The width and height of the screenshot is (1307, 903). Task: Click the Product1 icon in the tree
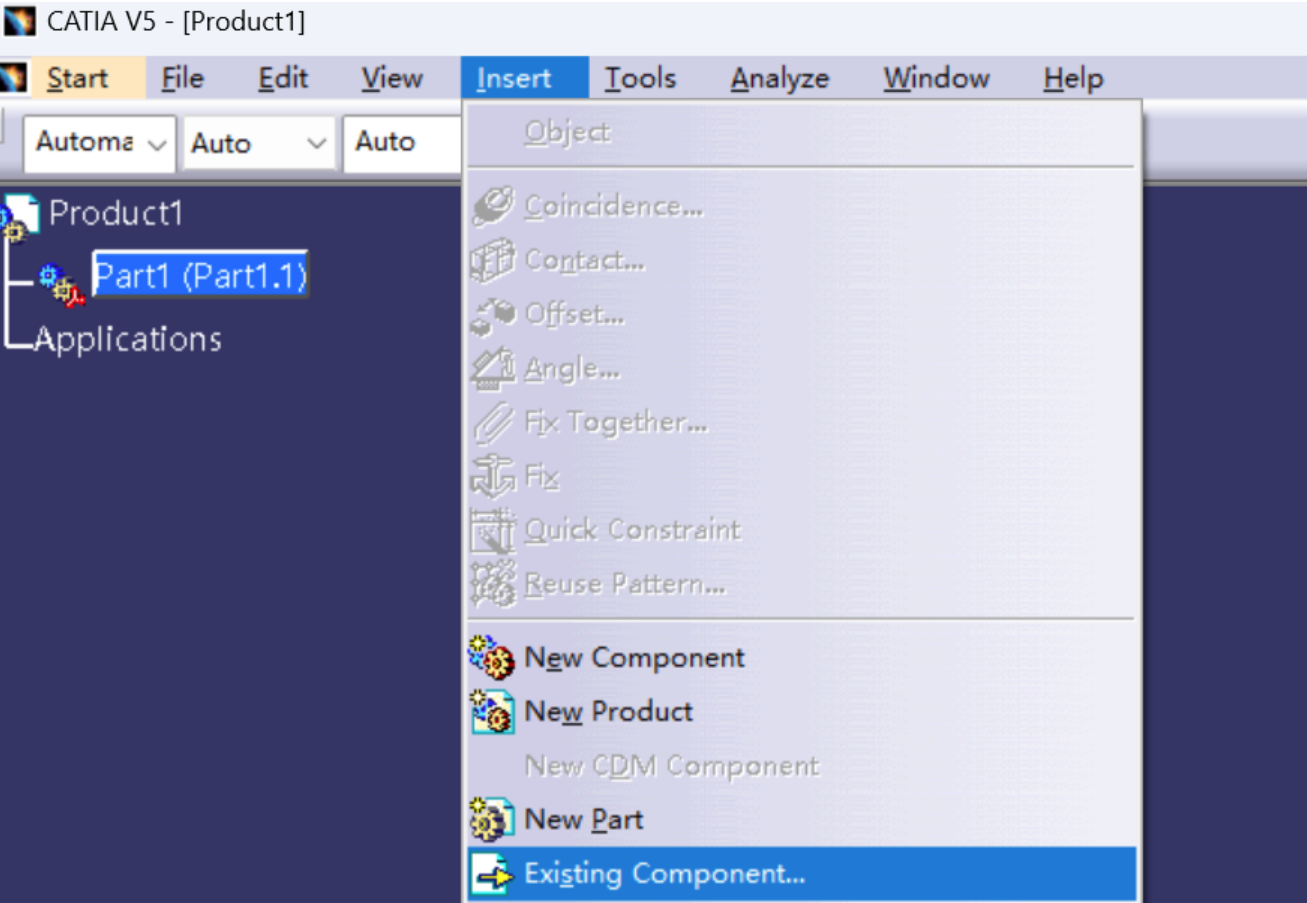coord(20,216)
